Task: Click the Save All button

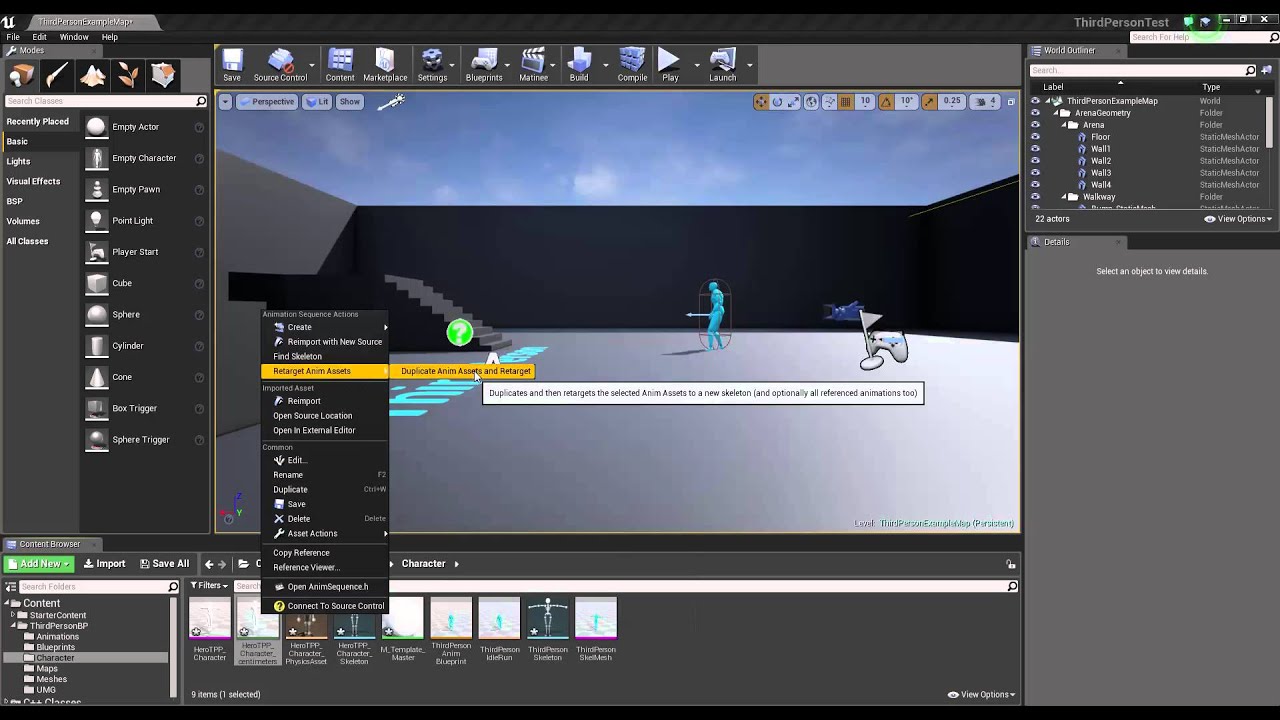Action: (x=164, y=563)
